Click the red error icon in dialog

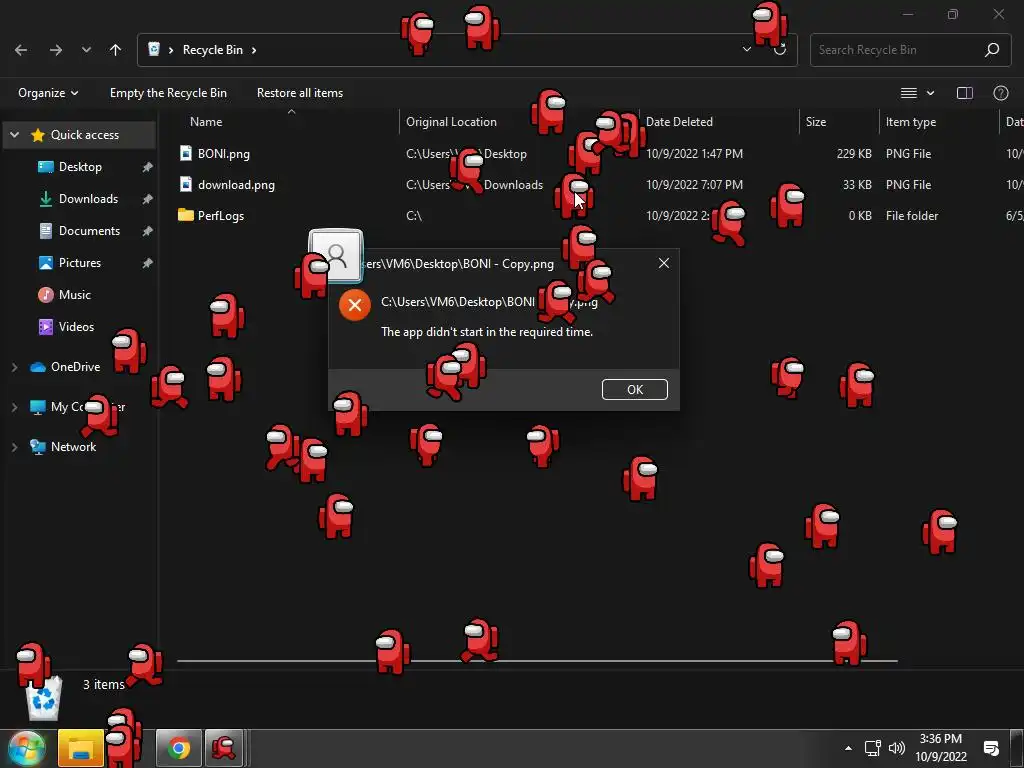pos(355,305)
